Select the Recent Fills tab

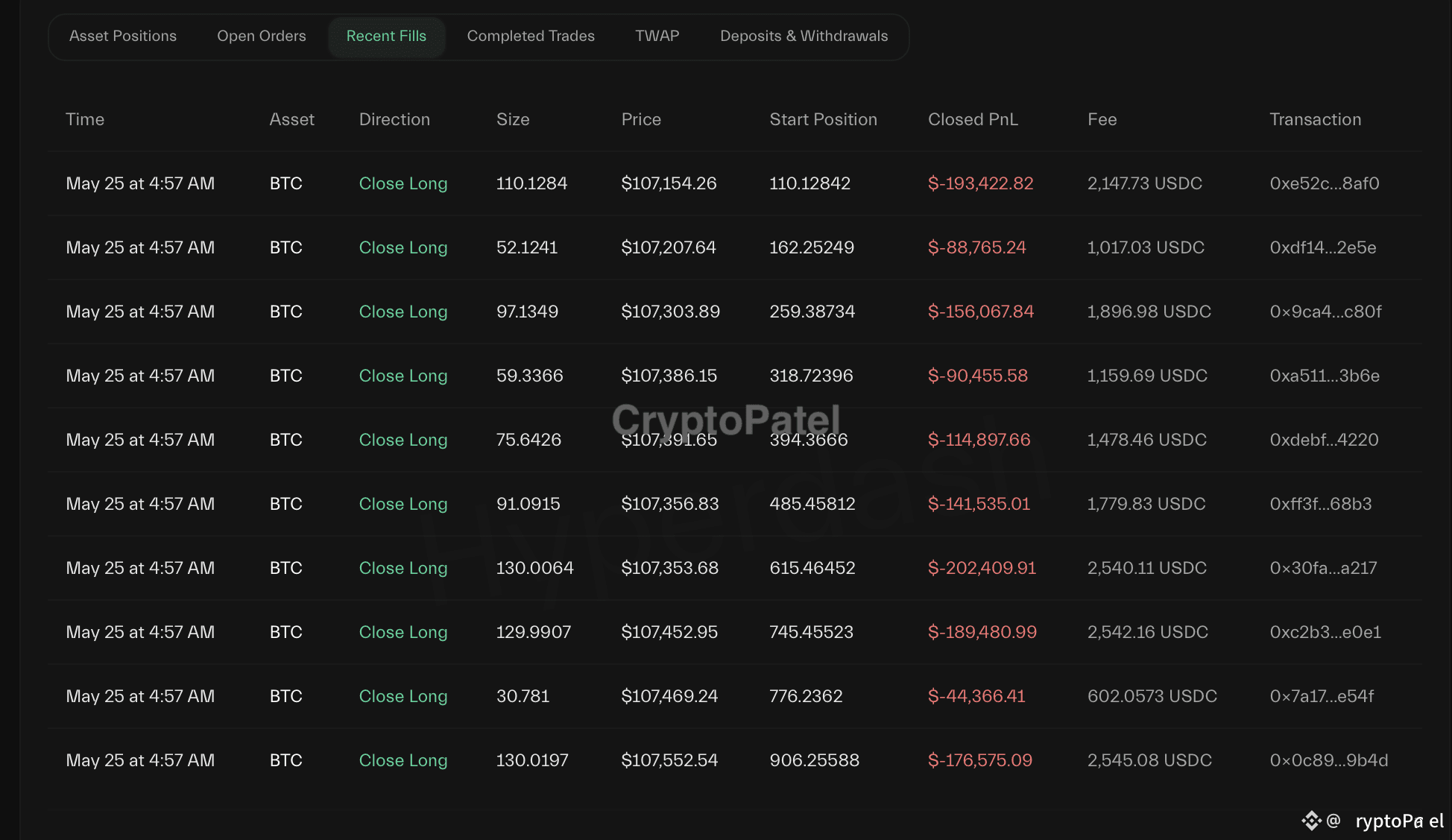(x=386, y=36)
